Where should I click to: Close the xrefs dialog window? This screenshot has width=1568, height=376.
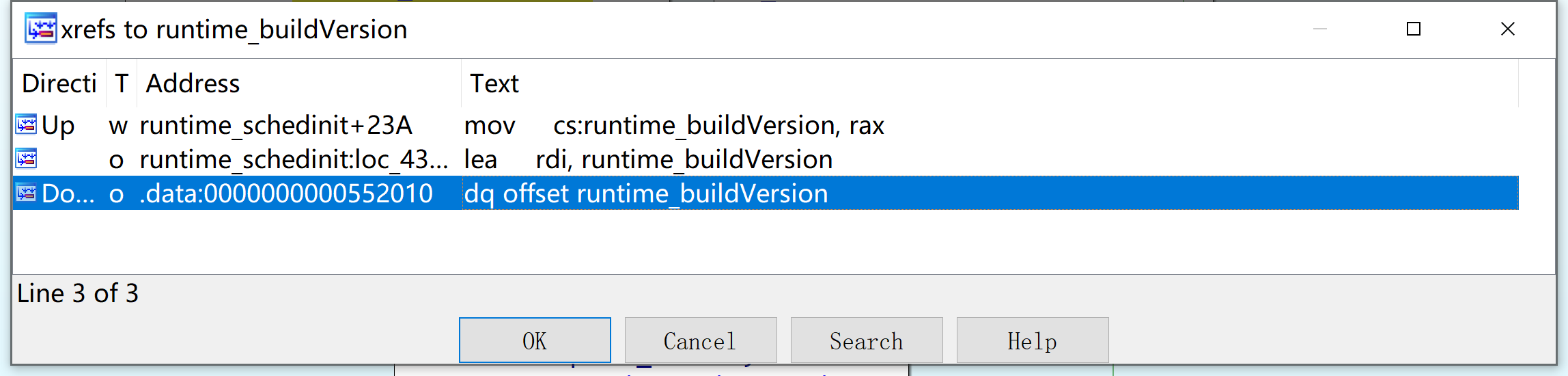1507,29
